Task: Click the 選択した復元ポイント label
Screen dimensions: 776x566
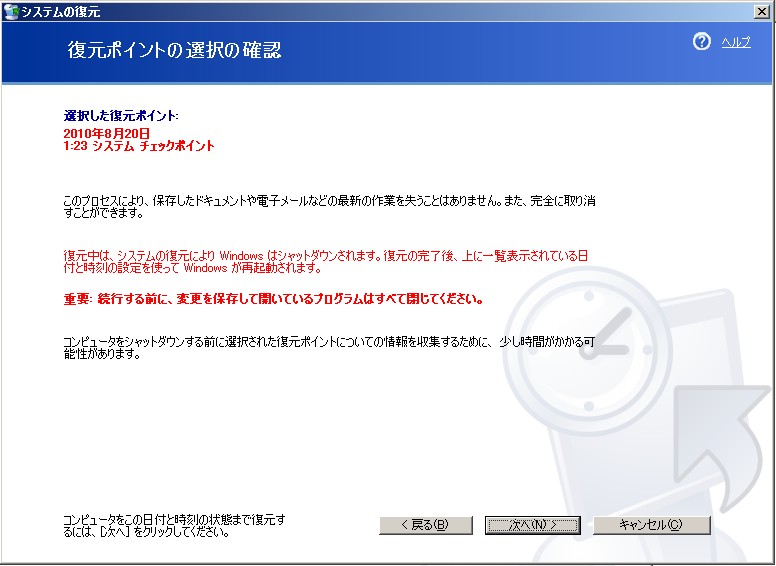Action: (121, 116)
